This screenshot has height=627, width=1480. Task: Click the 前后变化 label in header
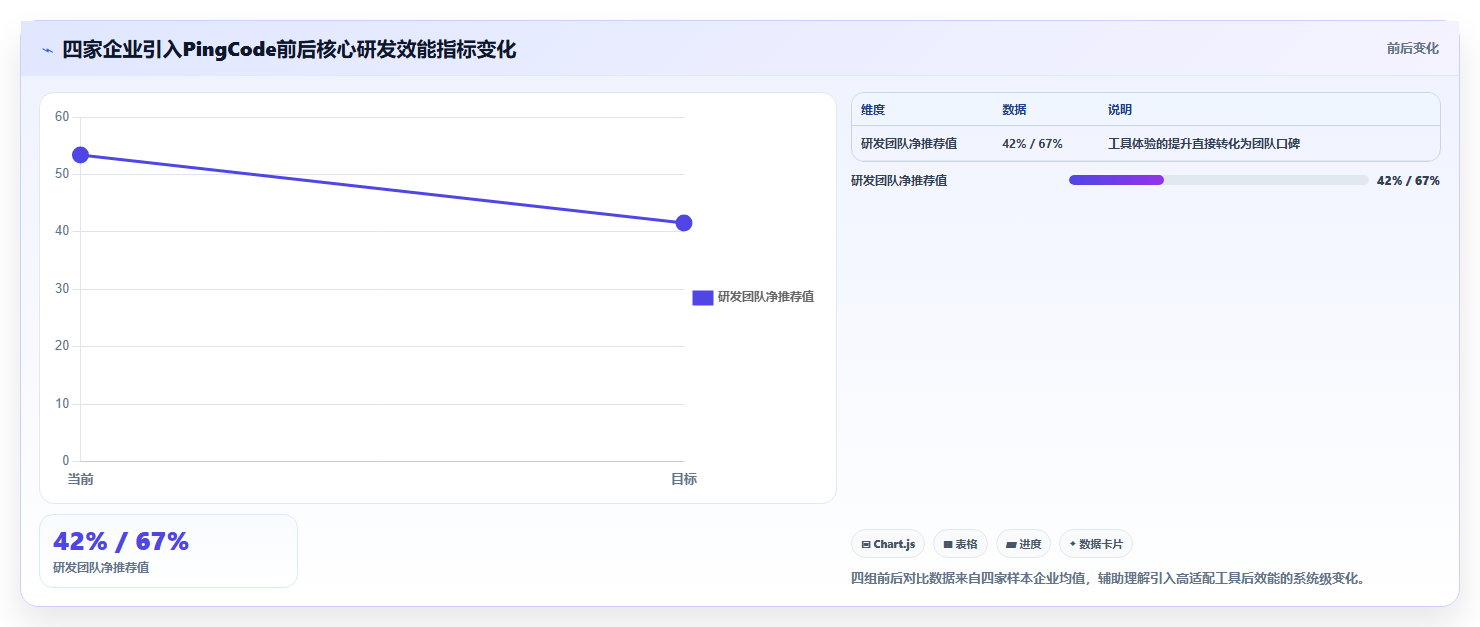pyautogui.click(x=1412, y=48)
